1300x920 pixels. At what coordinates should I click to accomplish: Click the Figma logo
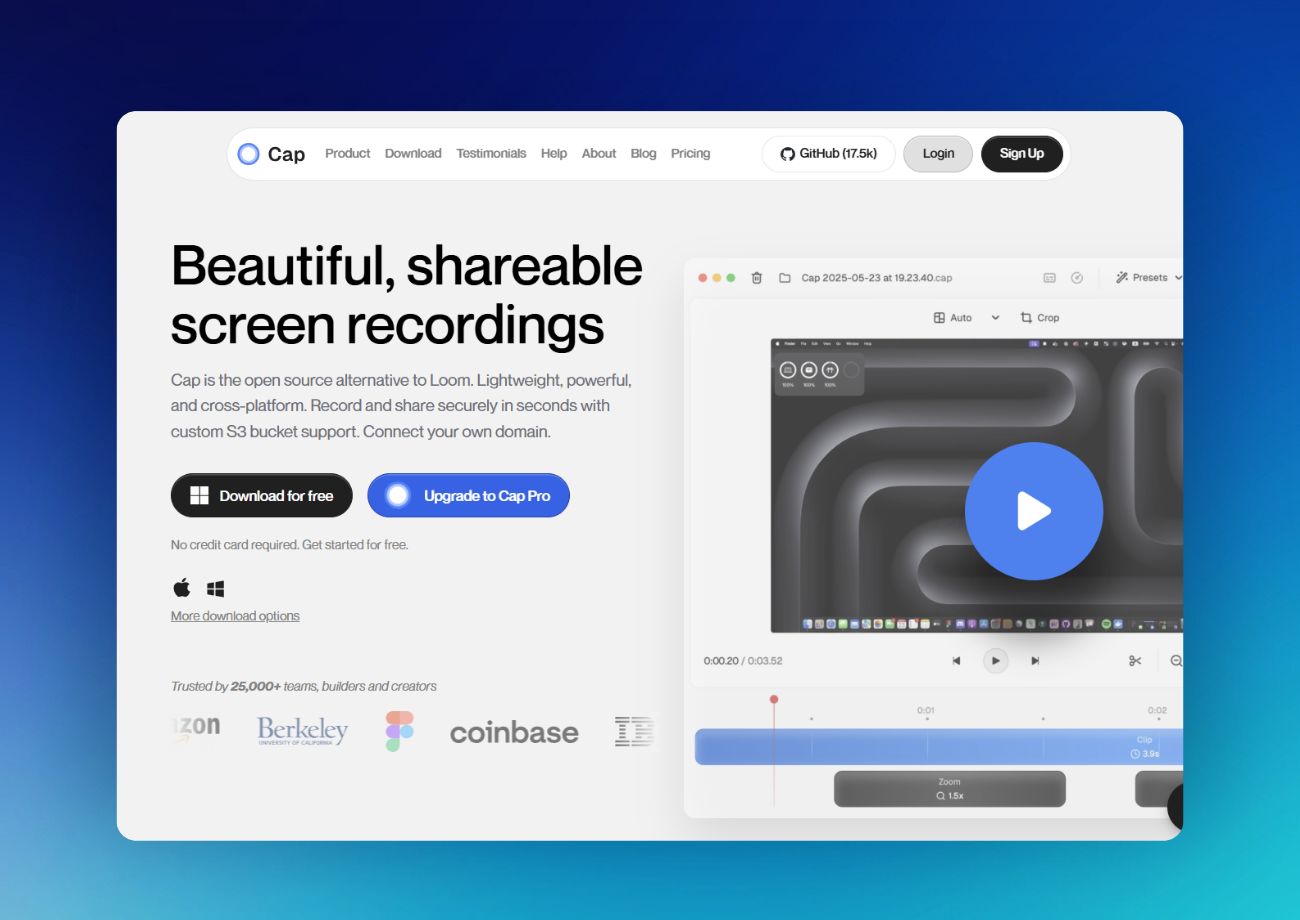click(x=400, y=731)
